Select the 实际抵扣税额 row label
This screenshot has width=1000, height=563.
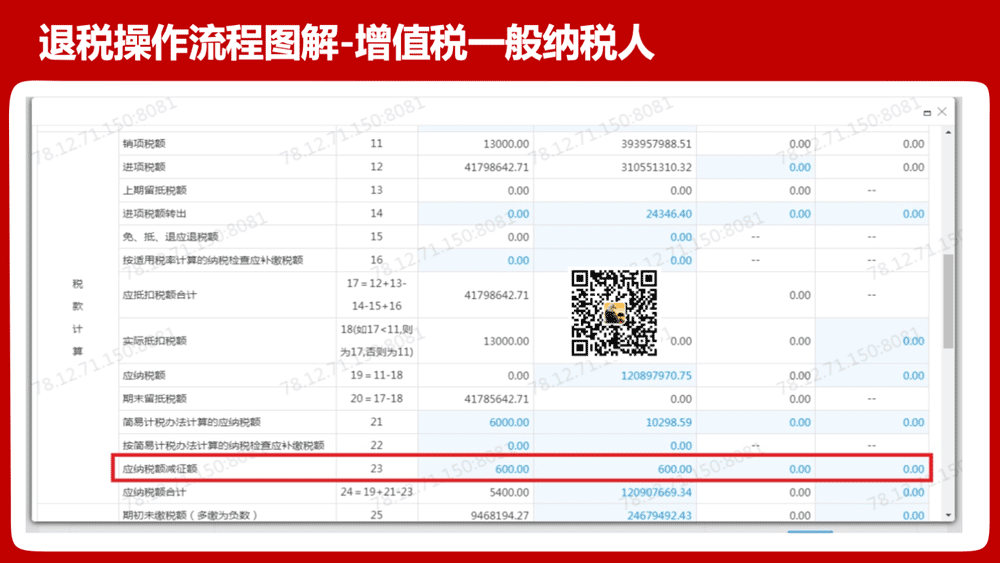[154, 341]
